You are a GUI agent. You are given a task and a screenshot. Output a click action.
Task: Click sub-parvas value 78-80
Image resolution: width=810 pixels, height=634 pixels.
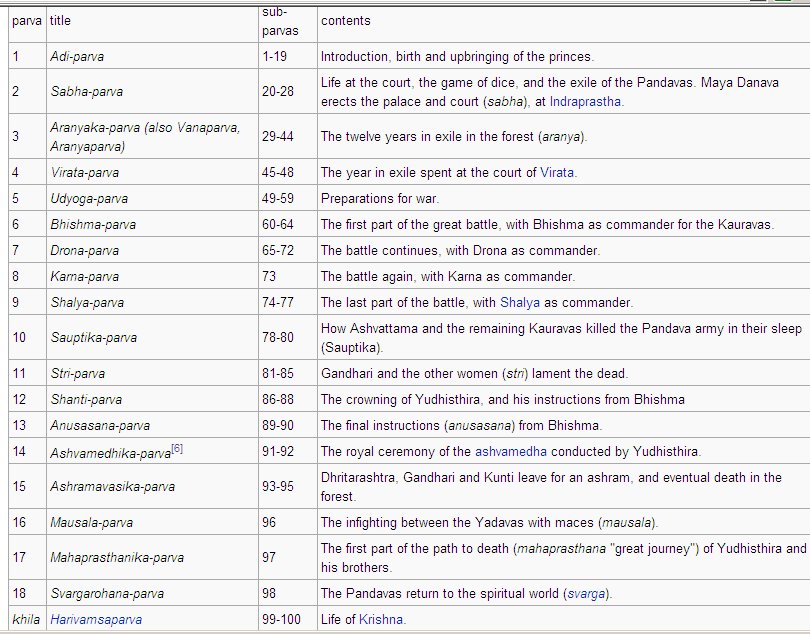coord(277,337)
